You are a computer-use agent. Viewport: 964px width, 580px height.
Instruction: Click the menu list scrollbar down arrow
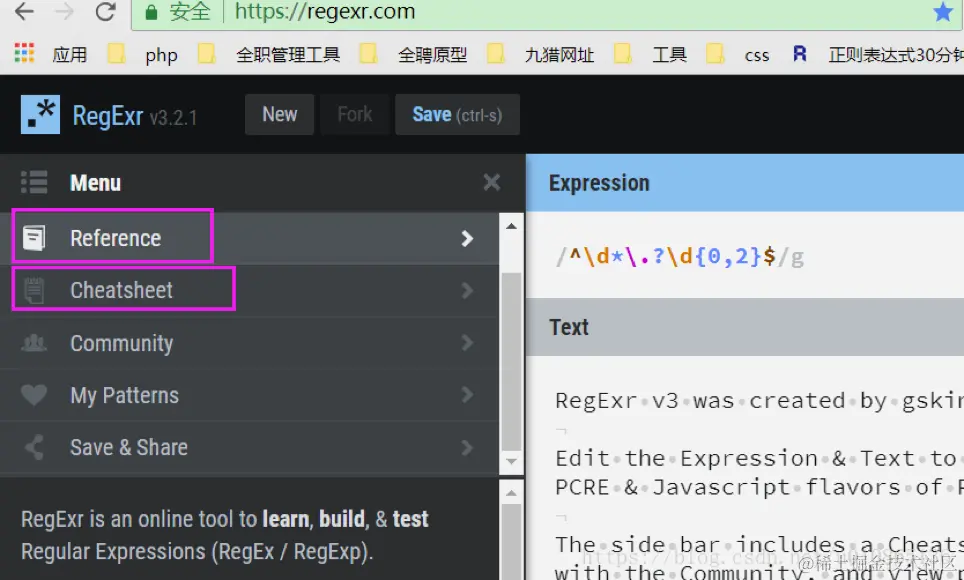tap(511, 461)
